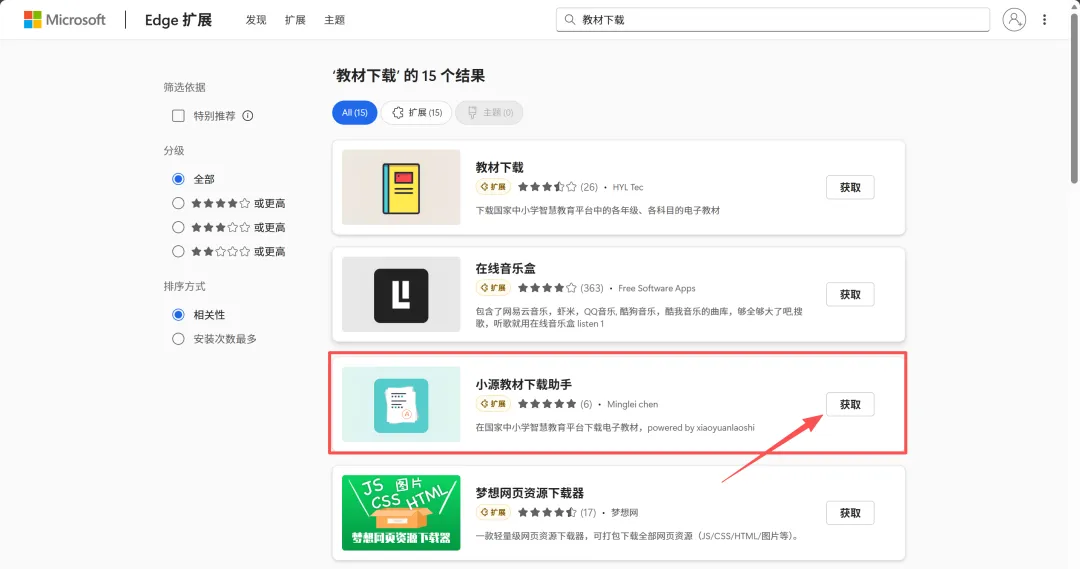This screenshot has height=569, width=1080.
Task: Open the 梦想网页资源下载器 green thumbnail
Action: point(401,513)
